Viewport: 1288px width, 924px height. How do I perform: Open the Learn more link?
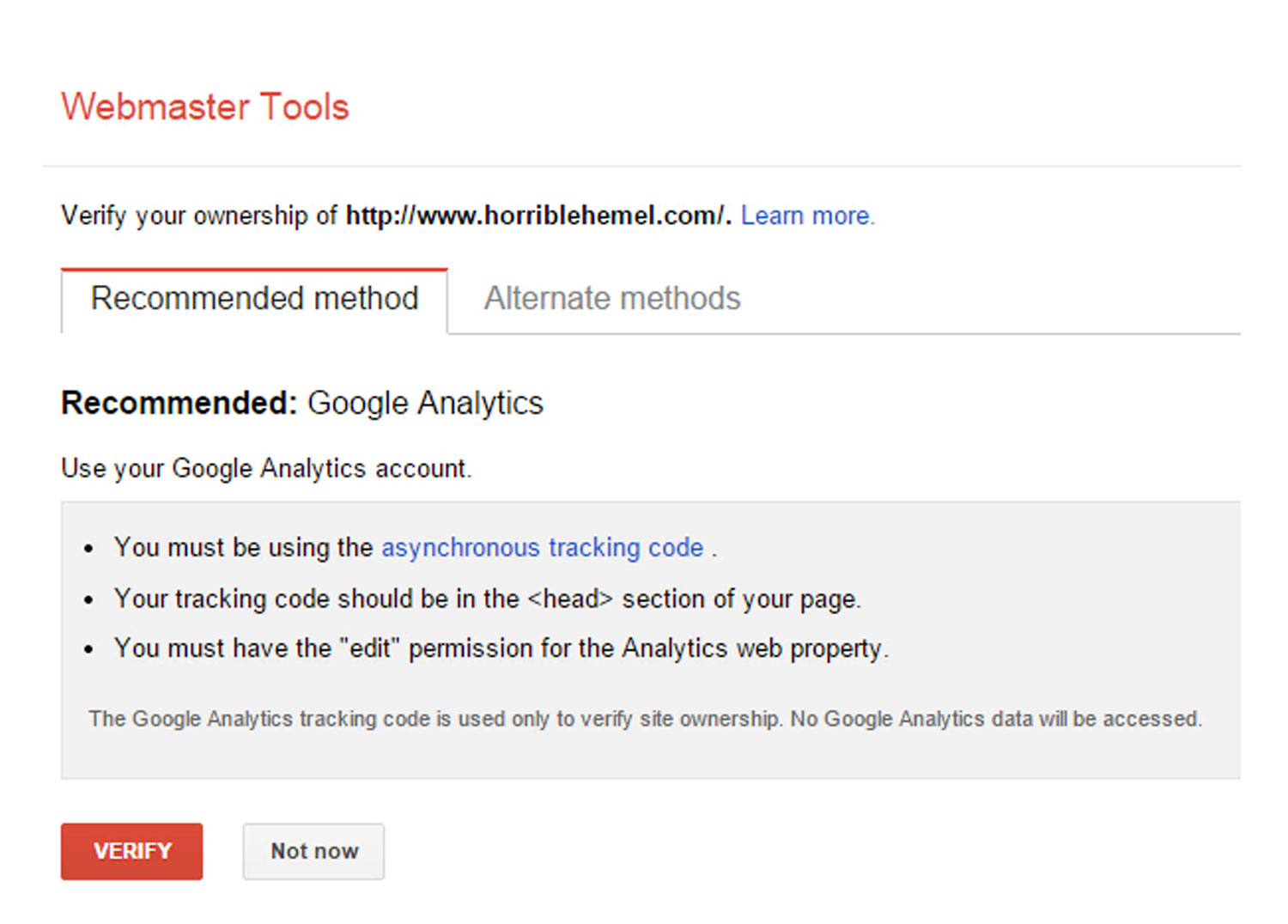pyautogui.click(x=807, y=216)
